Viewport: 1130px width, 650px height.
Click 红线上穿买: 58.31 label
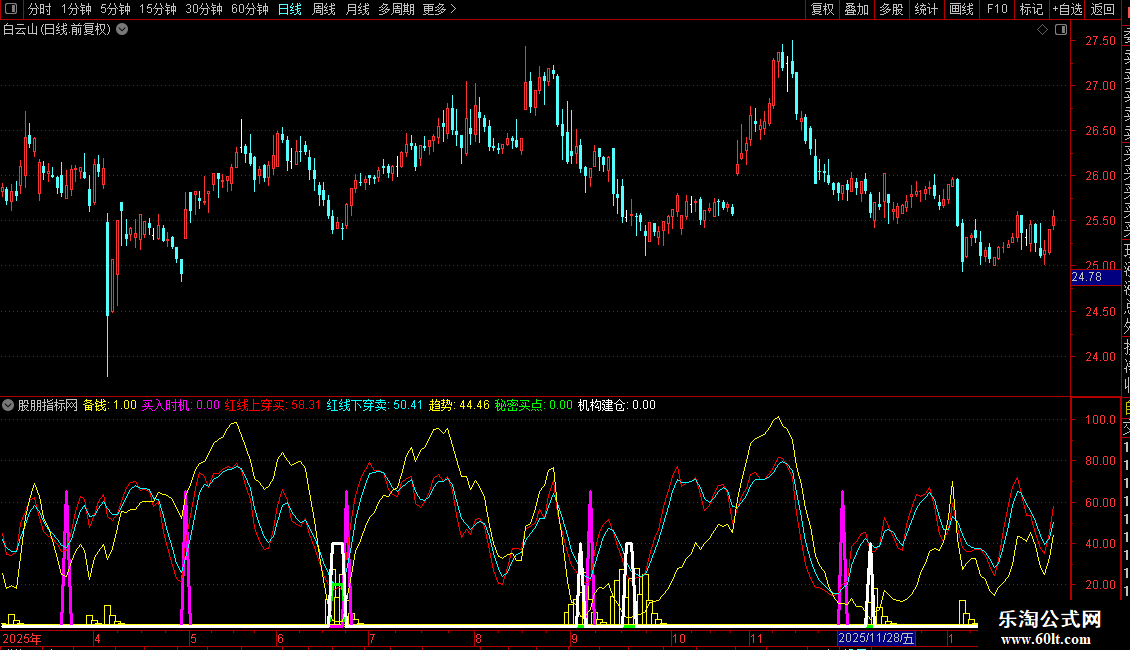[272, 405]
